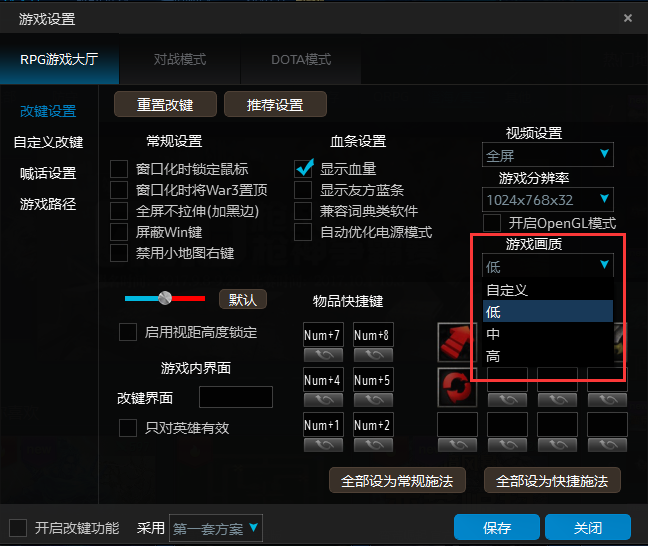Viewport: 648px width, 546px height.
Task: Reset the Num+2 item hotkey
Action: (x=373, y=445)
